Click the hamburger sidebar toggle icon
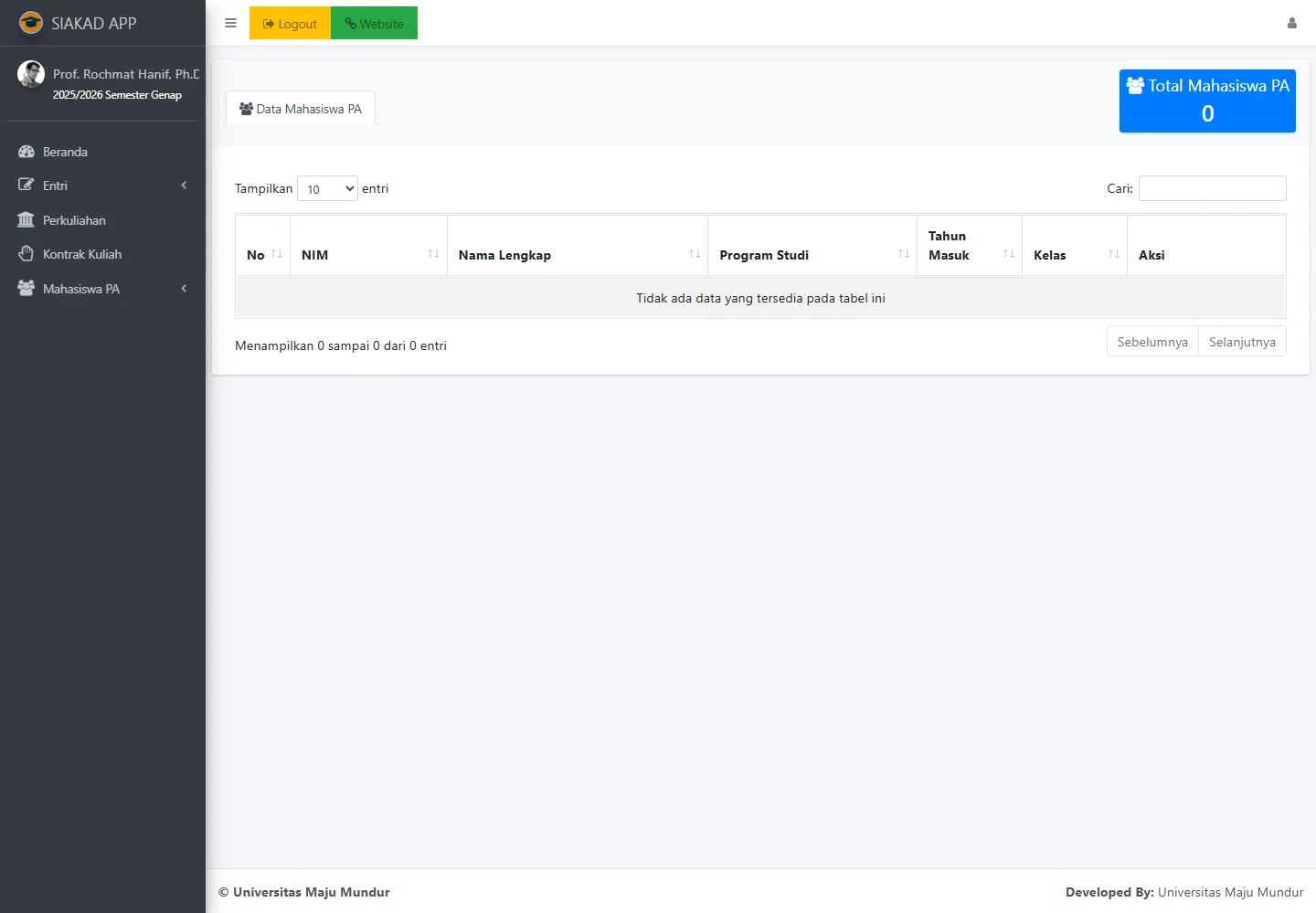Image resolution: width=1316 pixels, height=913 pixels. (x=230, y=23)
